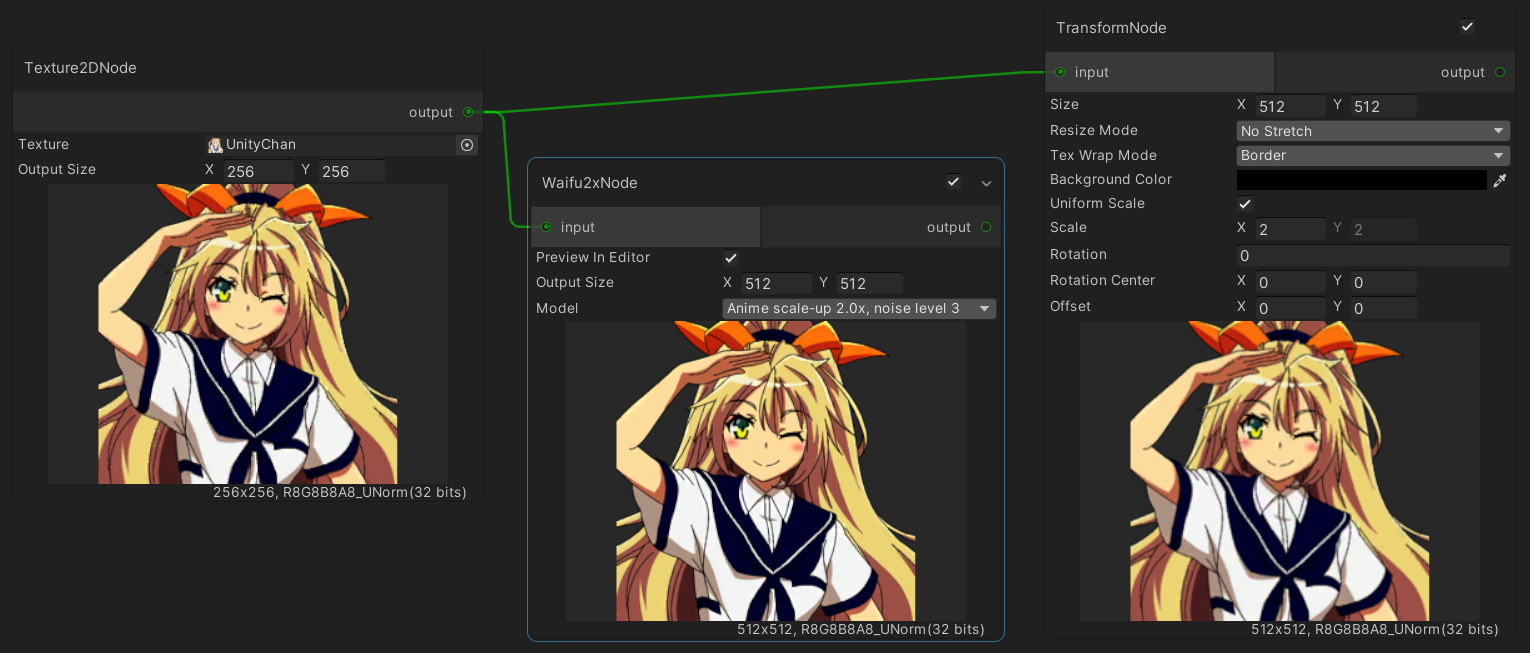Toggle the Waifu2xNode header checkbox
This screenshot has height=653, width=1530.
point(953,182)
